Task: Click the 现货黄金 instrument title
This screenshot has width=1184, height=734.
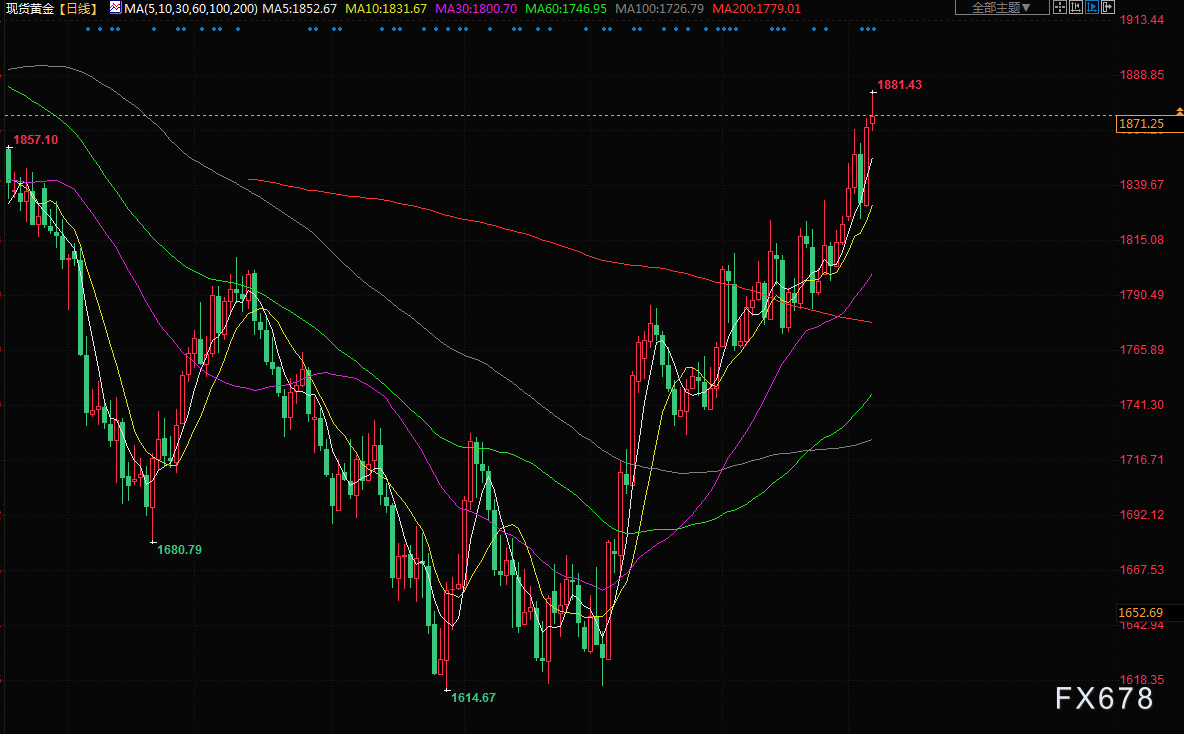Action: tap(30, 8)
